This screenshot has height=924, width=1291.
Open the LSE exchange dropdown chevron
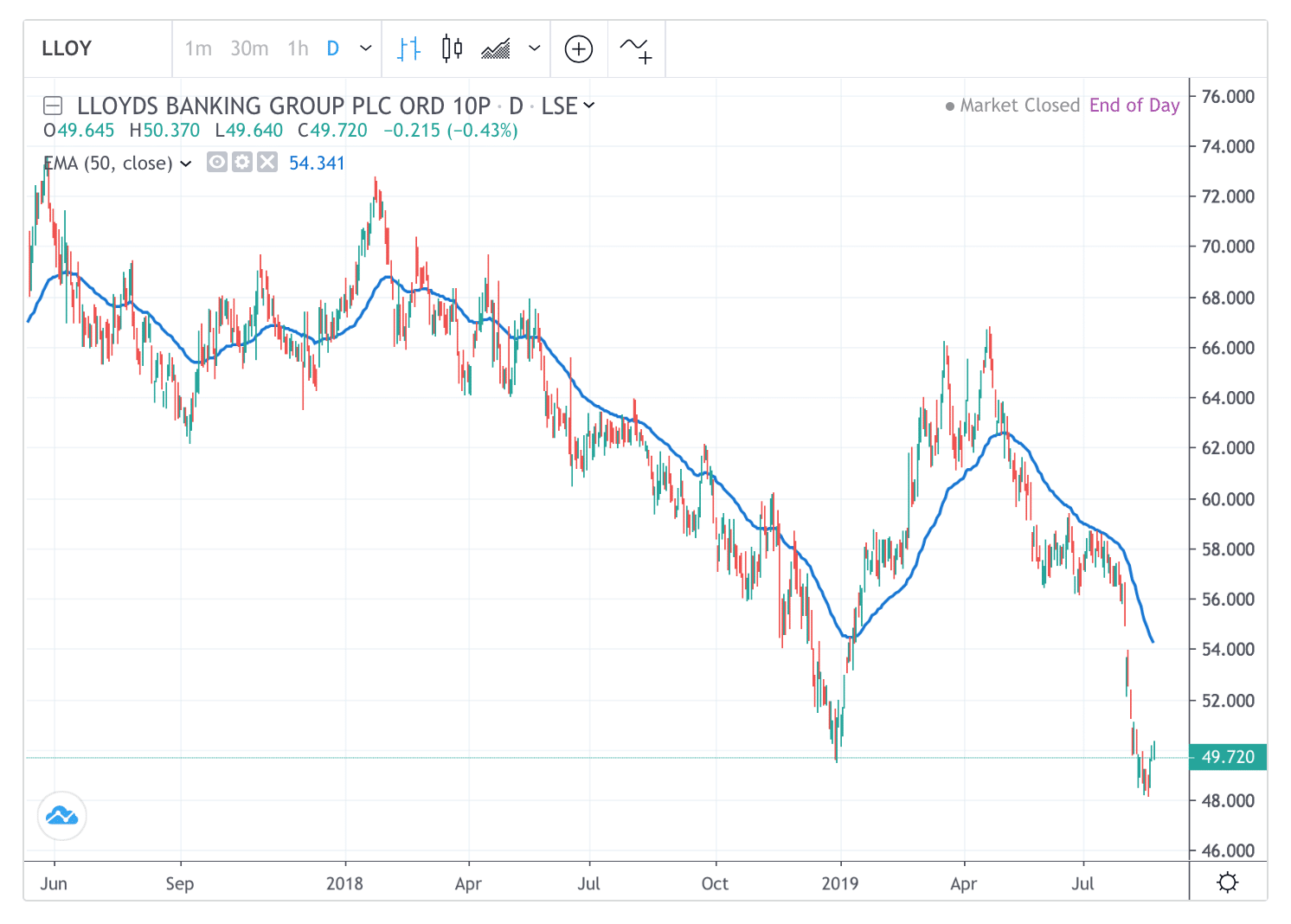pyautogui.click(x=589, y=106)
